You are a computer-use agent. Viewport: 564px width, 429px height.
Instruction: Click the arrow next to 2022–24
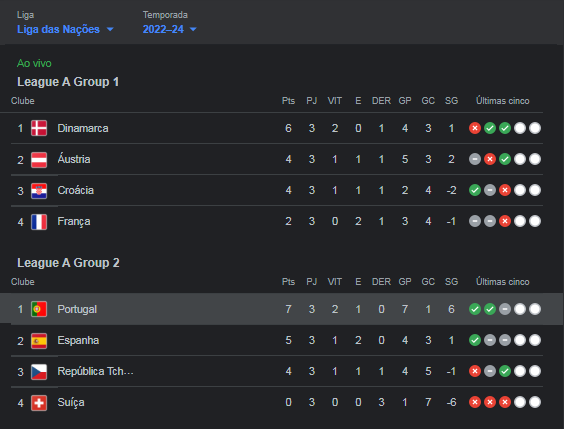pyautogui.click(x=193, y=29)
